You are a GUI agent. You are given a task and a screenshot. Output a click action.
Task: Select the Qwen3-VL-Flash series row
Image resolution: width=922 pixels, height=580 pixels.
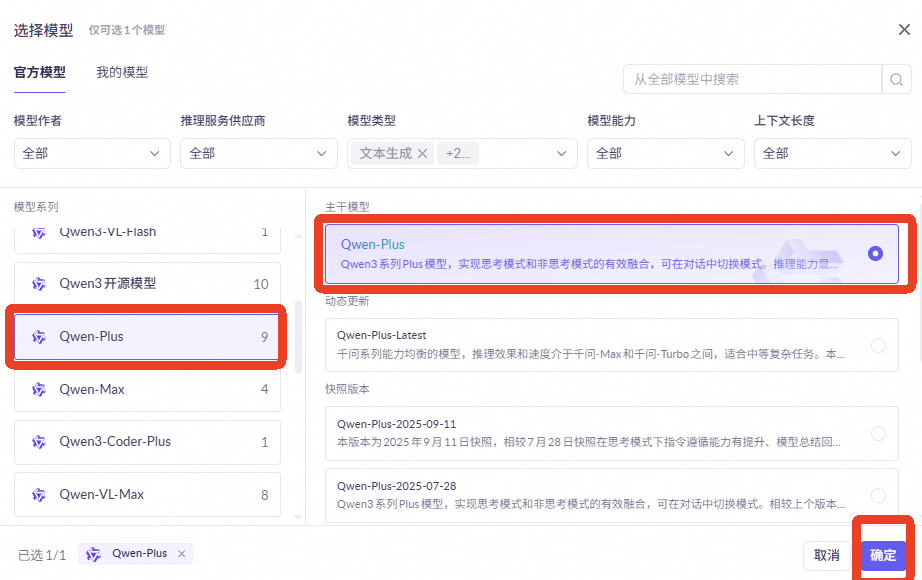[147, 240]
